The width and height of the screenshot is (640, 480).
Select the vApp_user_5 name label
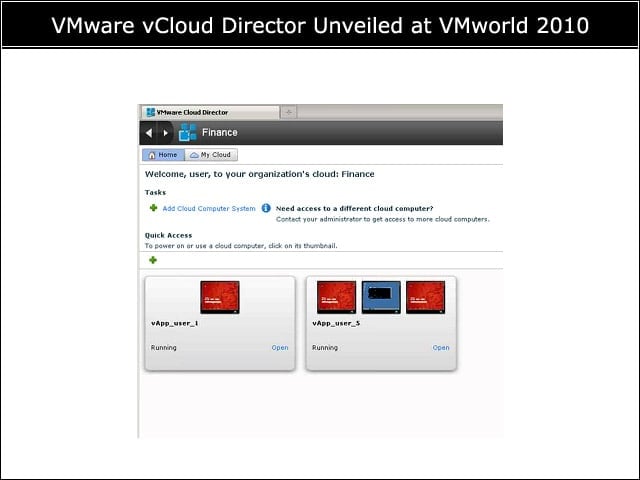tap(336, 323)
